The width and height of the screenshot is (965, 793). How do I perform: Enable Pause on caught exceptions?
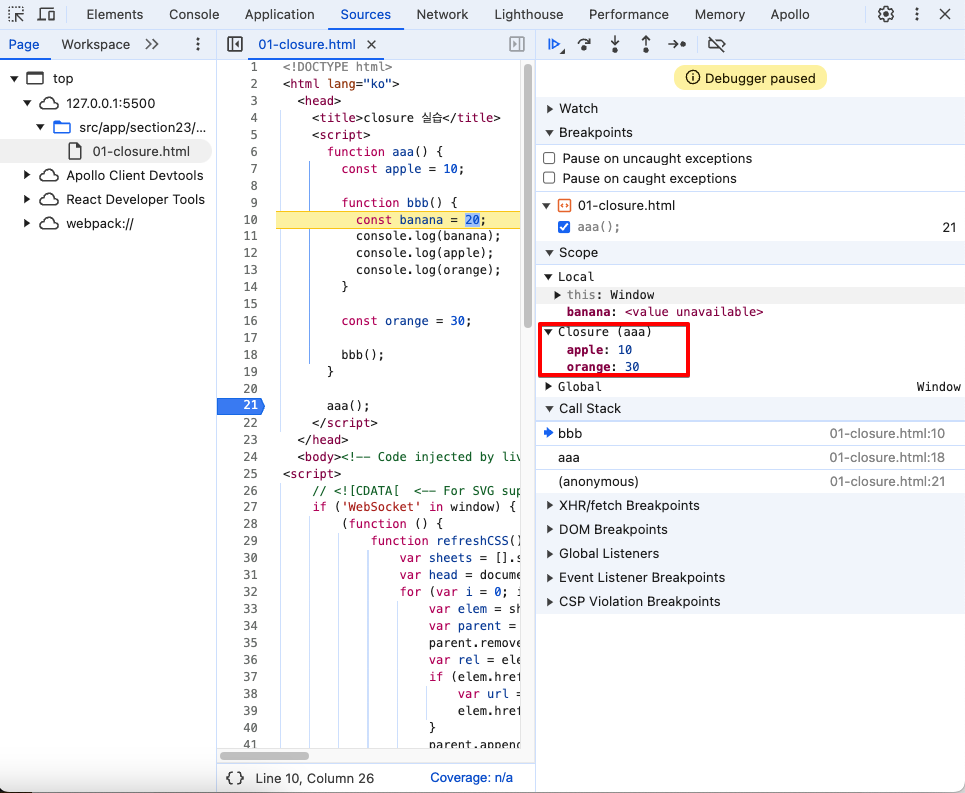[x=550, y=178]
